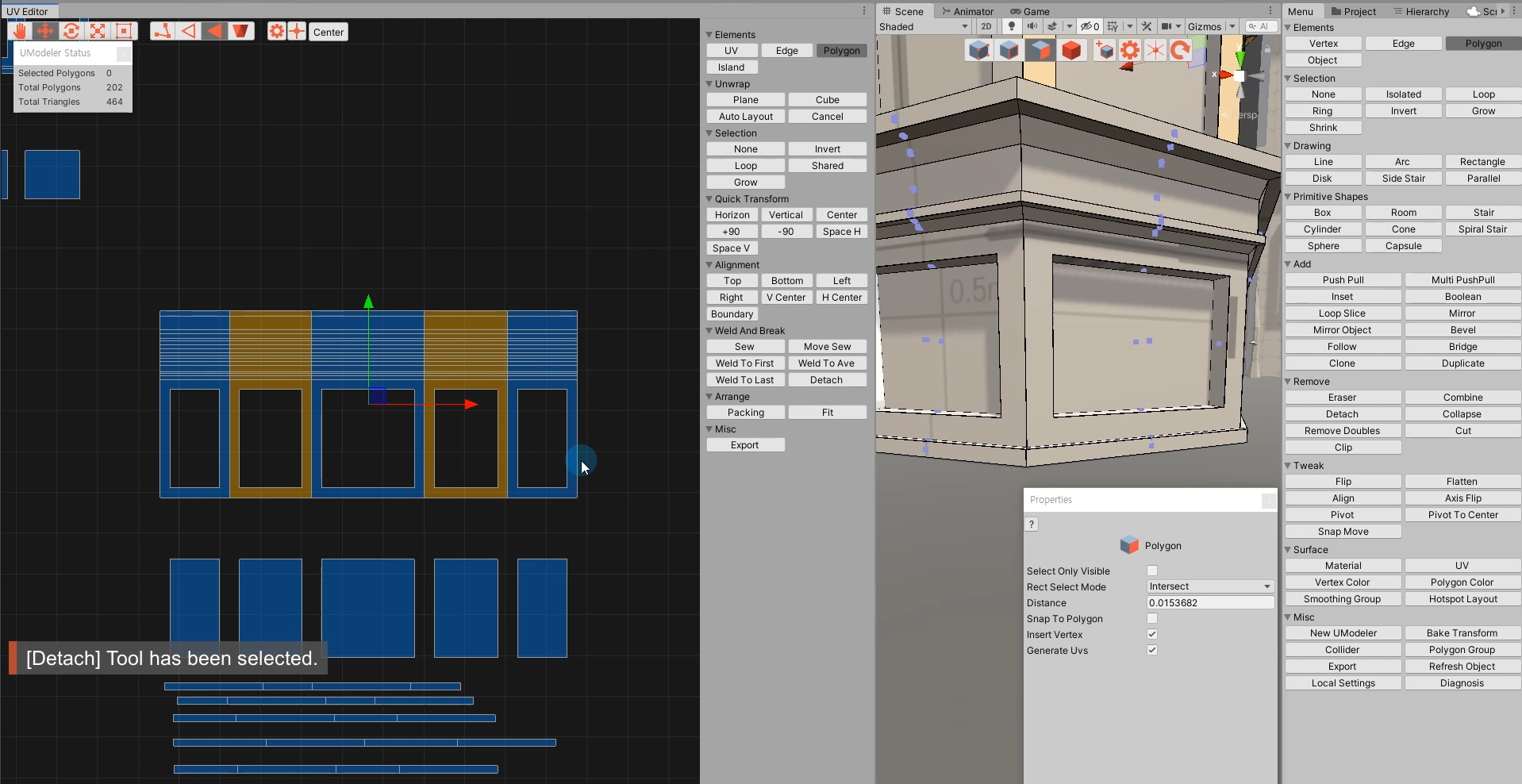Switch to the Game tab
Image resolution: width=1522 pixels, height=784 pixels.
[x=1030, y=11]
